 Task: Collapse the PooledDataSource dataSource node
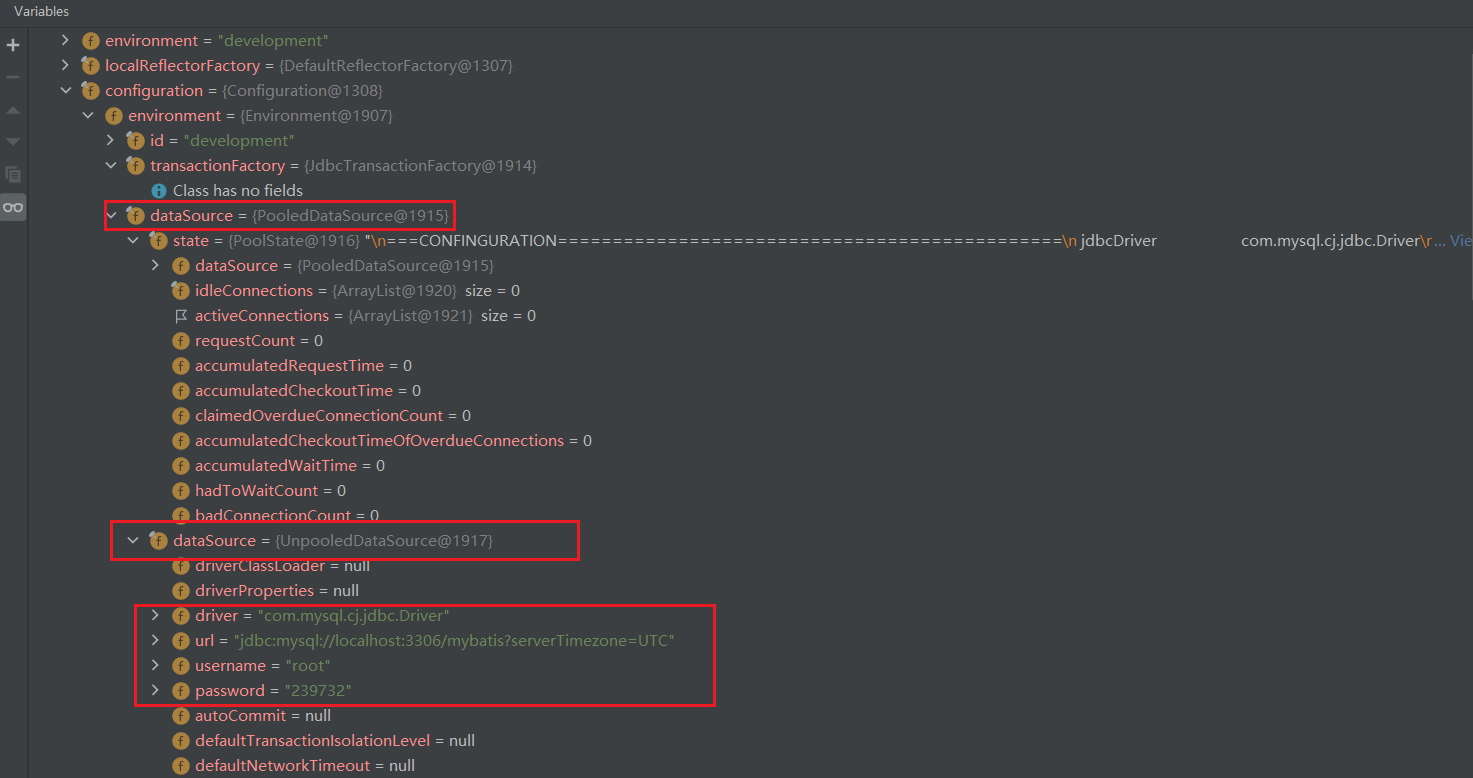(110, 215)
